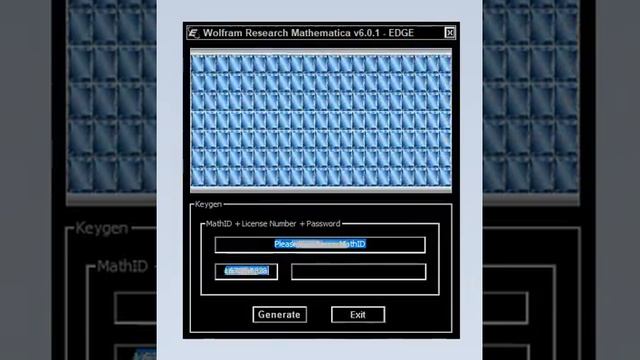Focus the License Number field

point(246,271)
